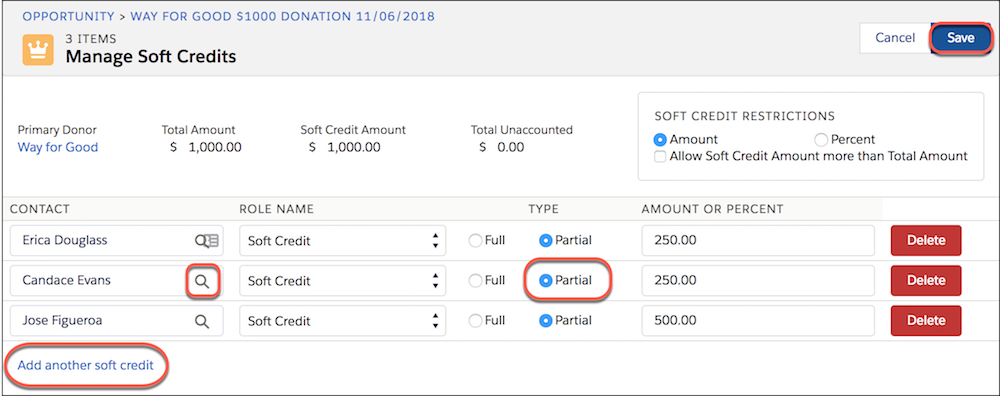Screen dimensions: 1000x396
Task: Open Role Name dropdown for Jose Figueroa
Action: (342, 321)
